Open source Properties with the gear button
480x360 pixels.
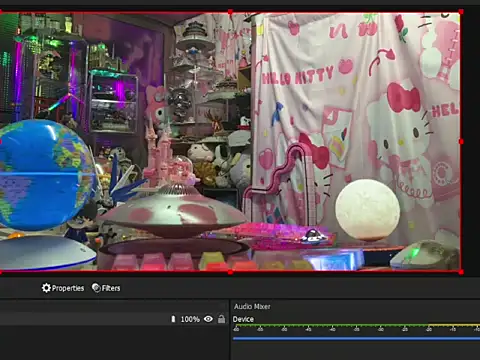[63, 288]
